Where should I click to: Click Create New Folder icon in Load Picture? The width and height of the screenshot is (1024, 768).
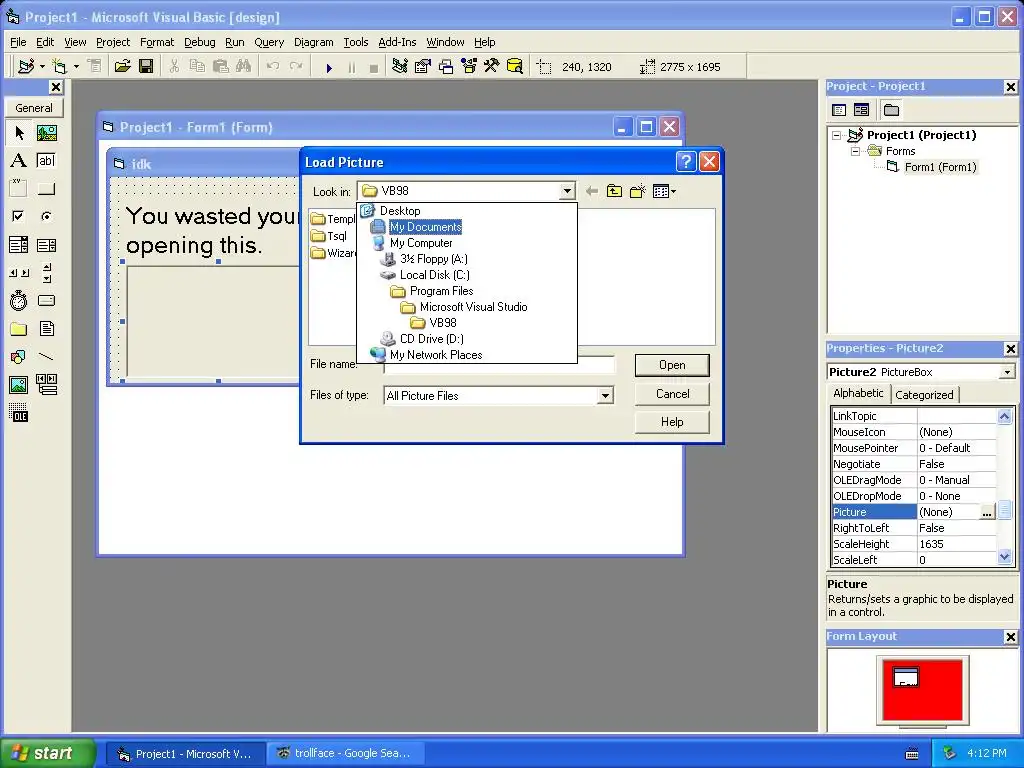pyautogui.click(x=637, y=191)
